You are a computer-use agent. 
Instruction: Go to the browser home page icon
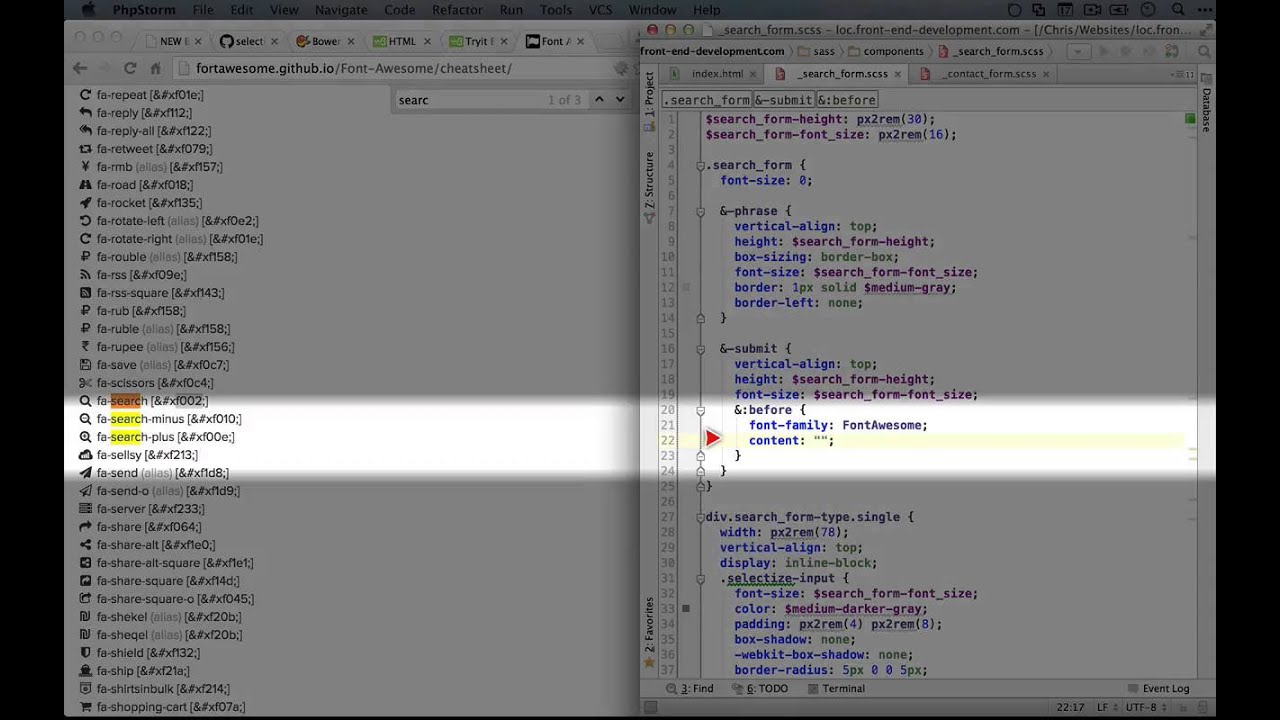[x=155, y=68]
